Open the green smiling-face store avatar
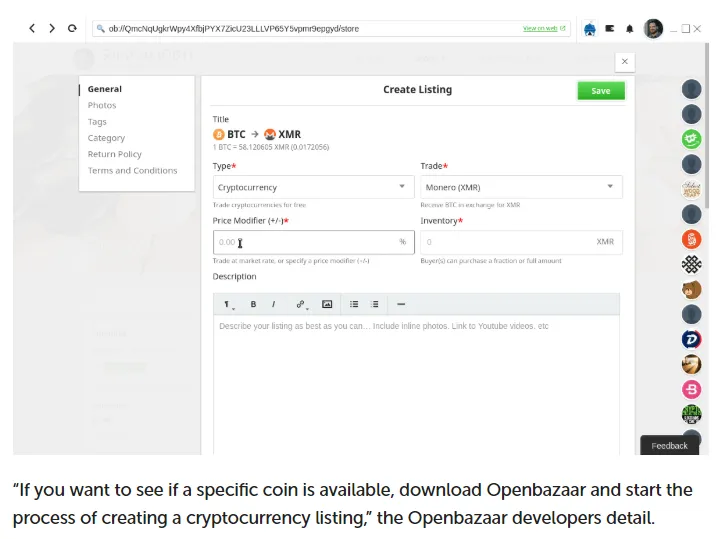Screen dimensions: 721x539 click(691, 139)
